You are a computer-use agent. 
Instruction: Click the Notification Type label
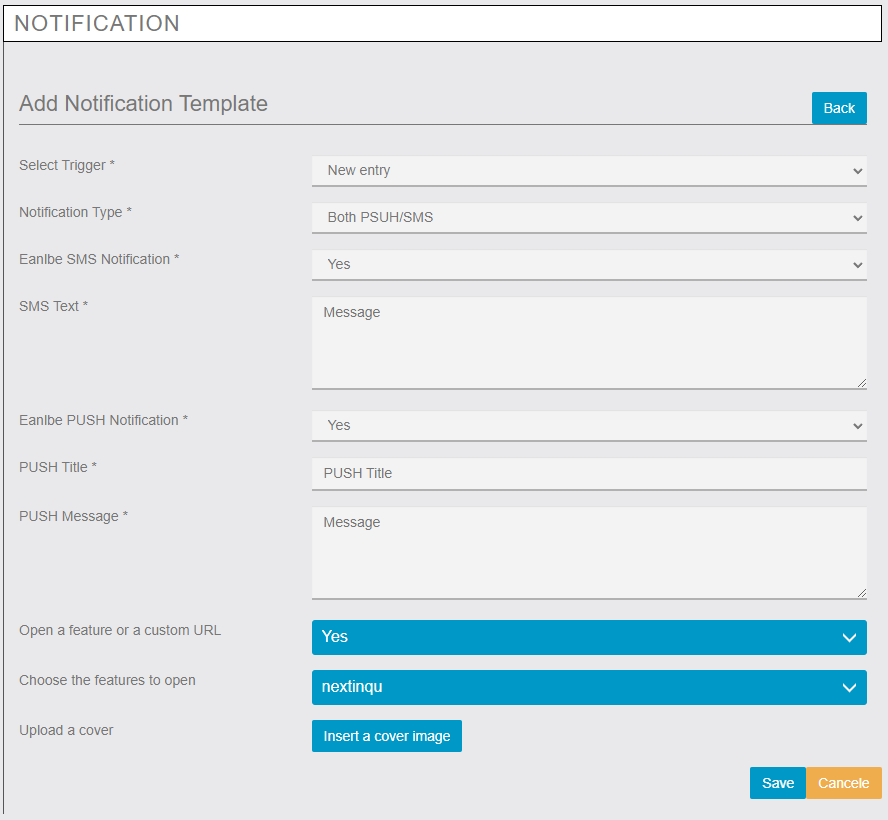[75, 212]
